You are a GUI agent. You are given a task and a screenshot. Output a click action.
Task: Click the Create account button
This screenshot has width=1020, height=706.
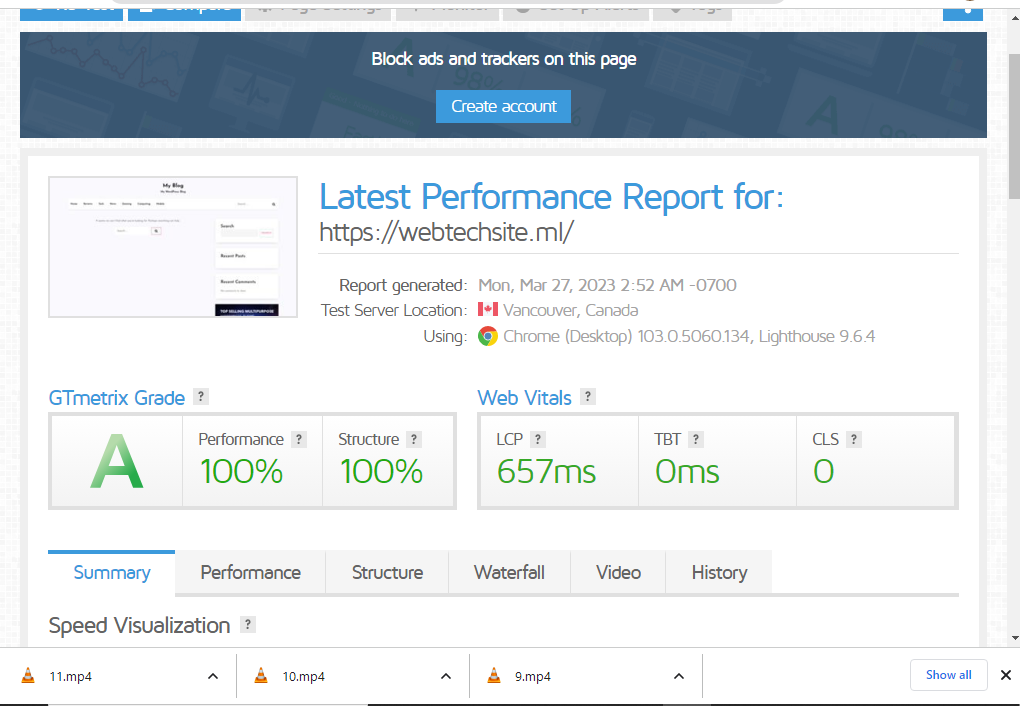[503, 106]
